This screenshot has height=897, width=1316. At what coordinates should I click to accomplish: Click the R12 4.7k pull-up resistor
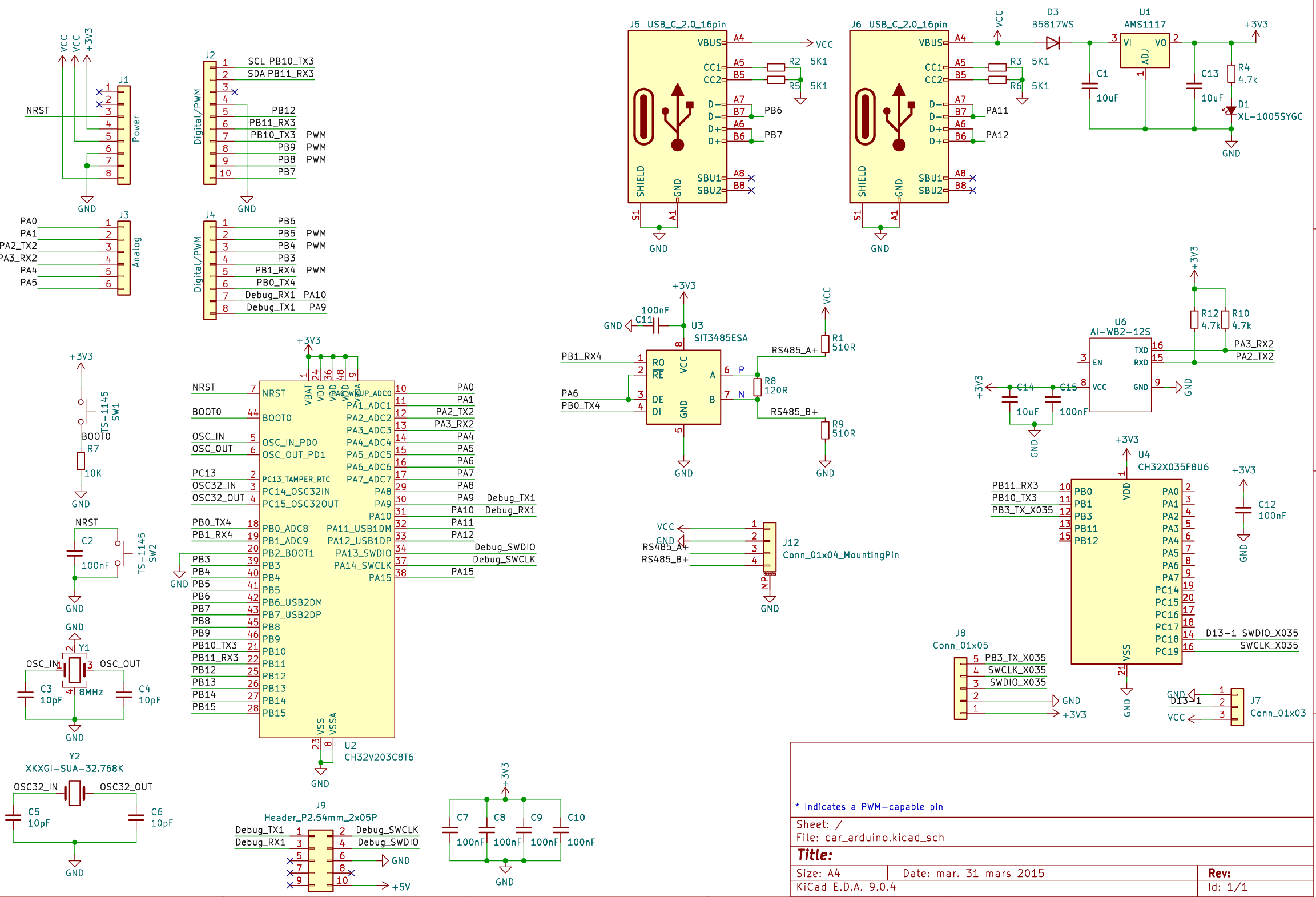pos(1194,319)
